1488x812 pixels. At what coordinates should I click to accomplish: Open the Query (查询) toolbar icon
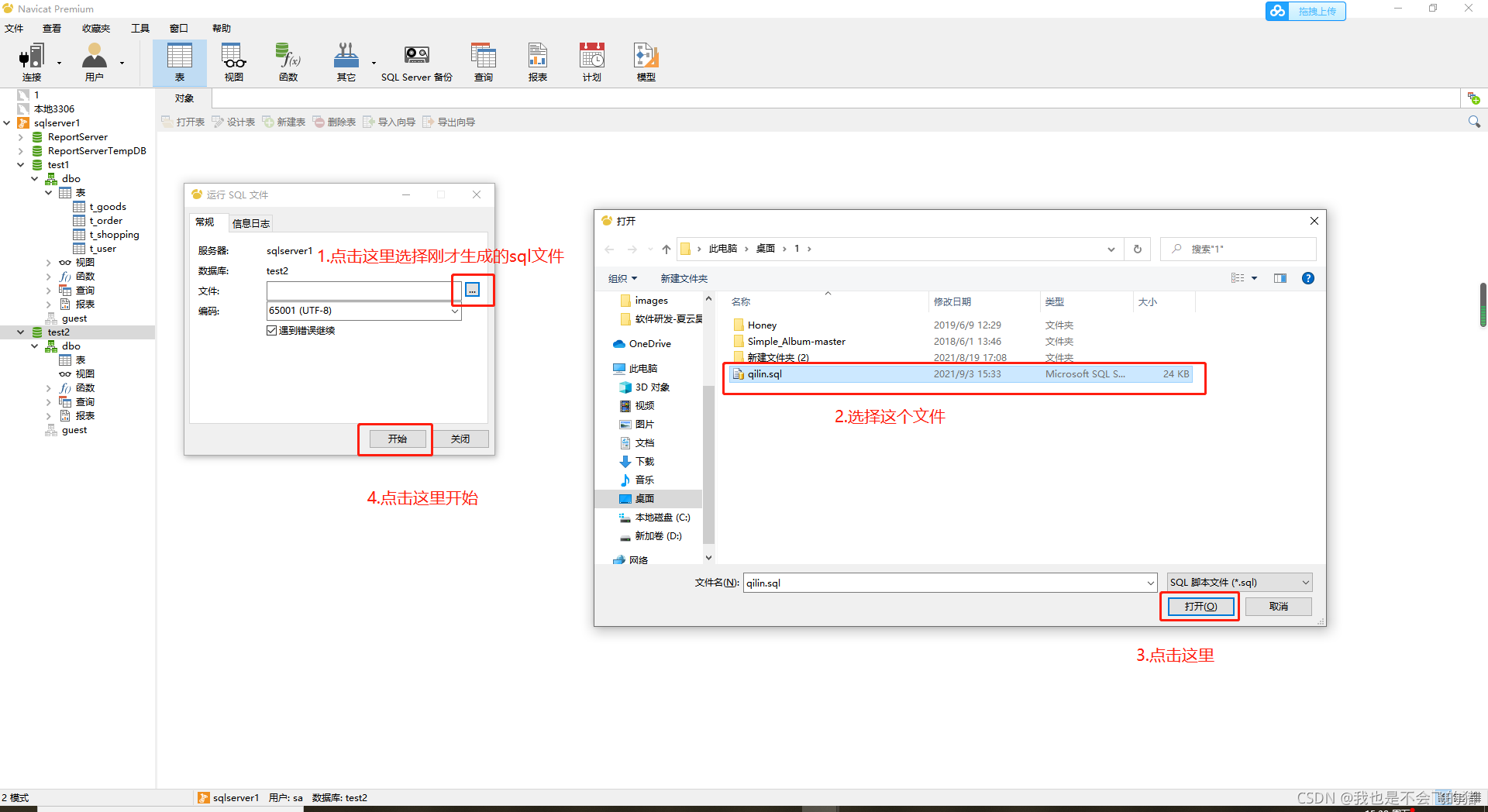click(x=484, y=62)
